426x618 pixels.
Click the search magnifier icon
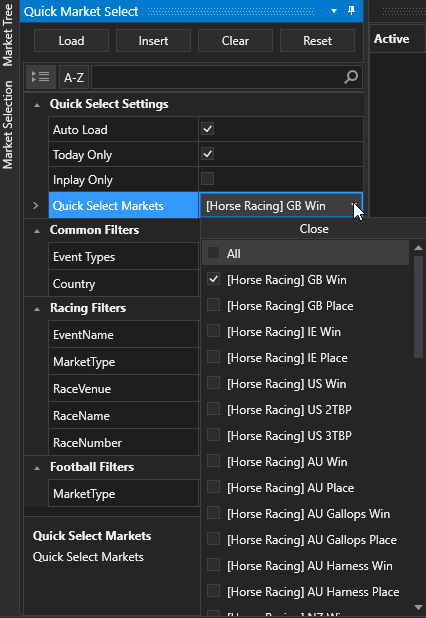click(351, 77)
